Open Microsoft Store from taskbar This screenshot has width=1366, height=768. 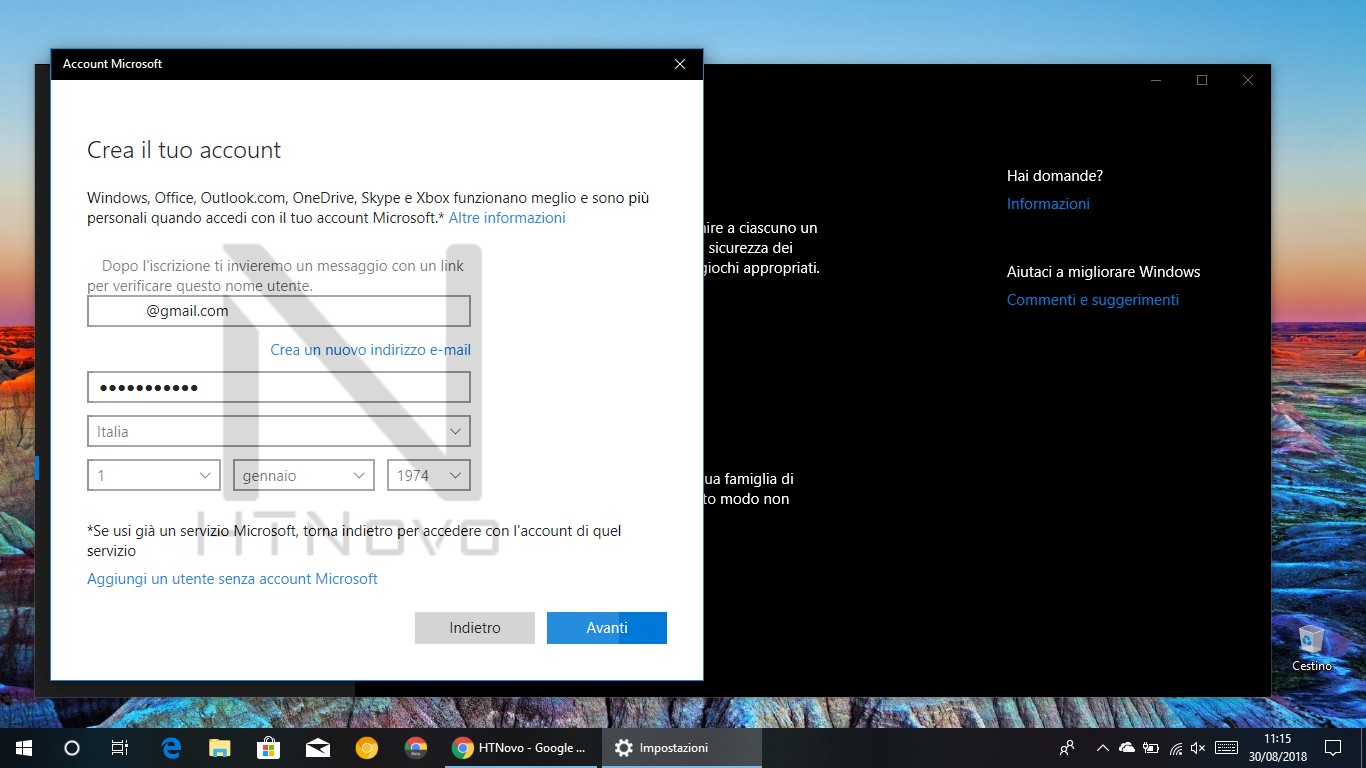pyautogui.click(x=268, y=747)
